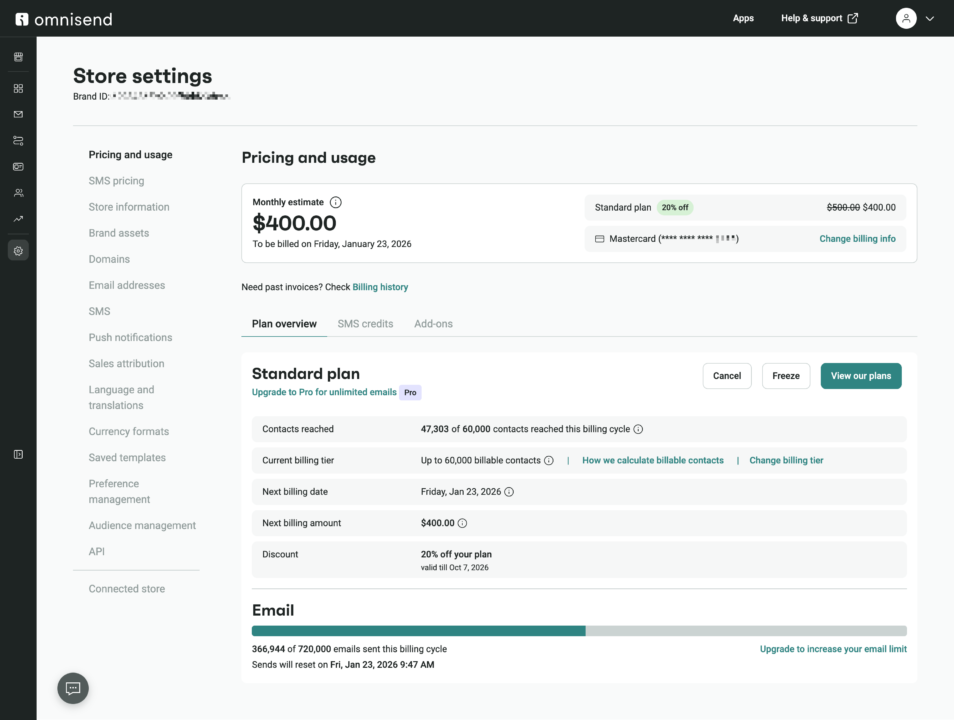The image size is (954, 720).
Task: Switch to the SMS credits tab
Action: tap(365, 324)
